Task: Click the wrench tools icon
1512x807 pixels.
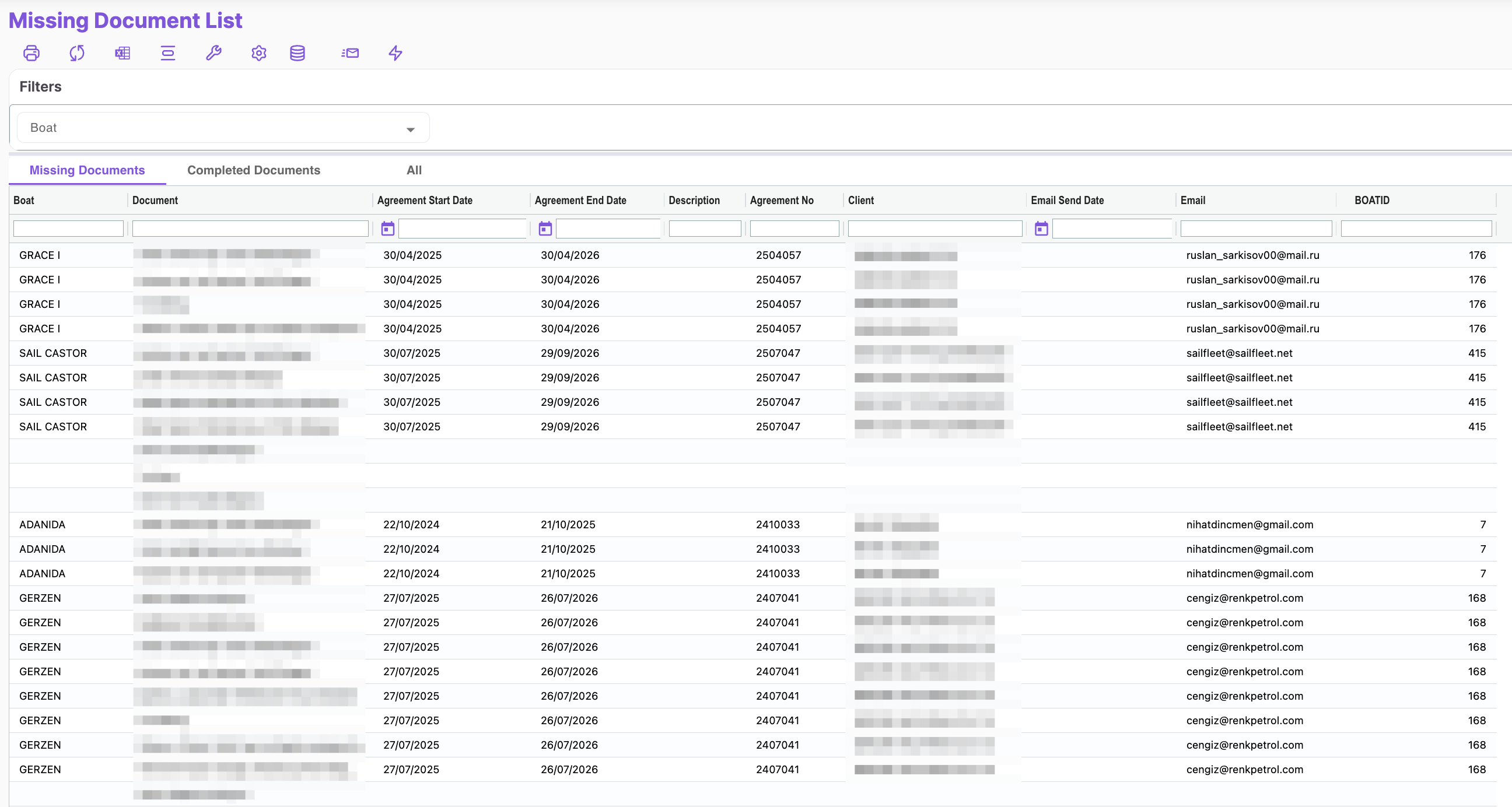Action: click(213, 54)
